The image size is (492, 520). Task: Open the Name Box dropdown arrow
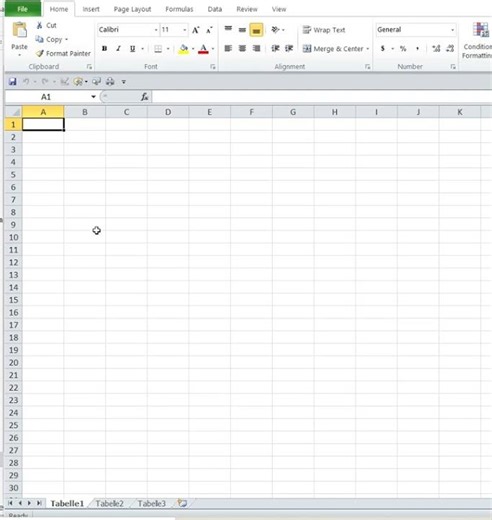[x=93, y=97]
